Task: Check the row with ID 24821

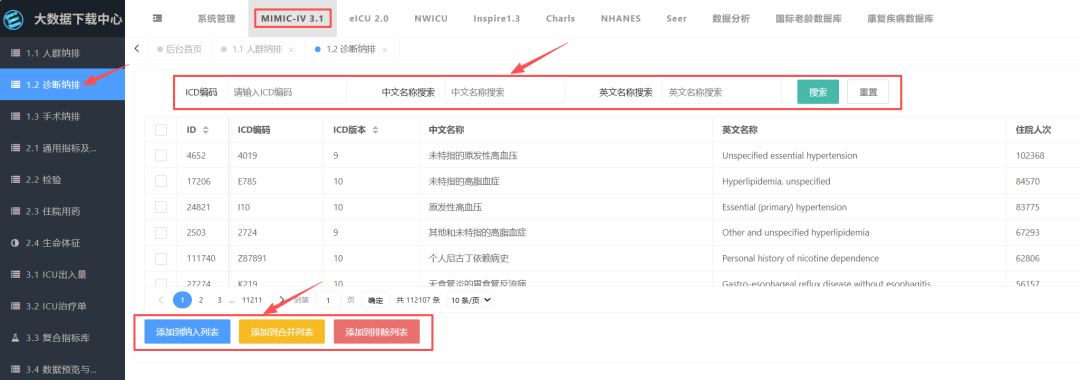Action: click(161, 207)
